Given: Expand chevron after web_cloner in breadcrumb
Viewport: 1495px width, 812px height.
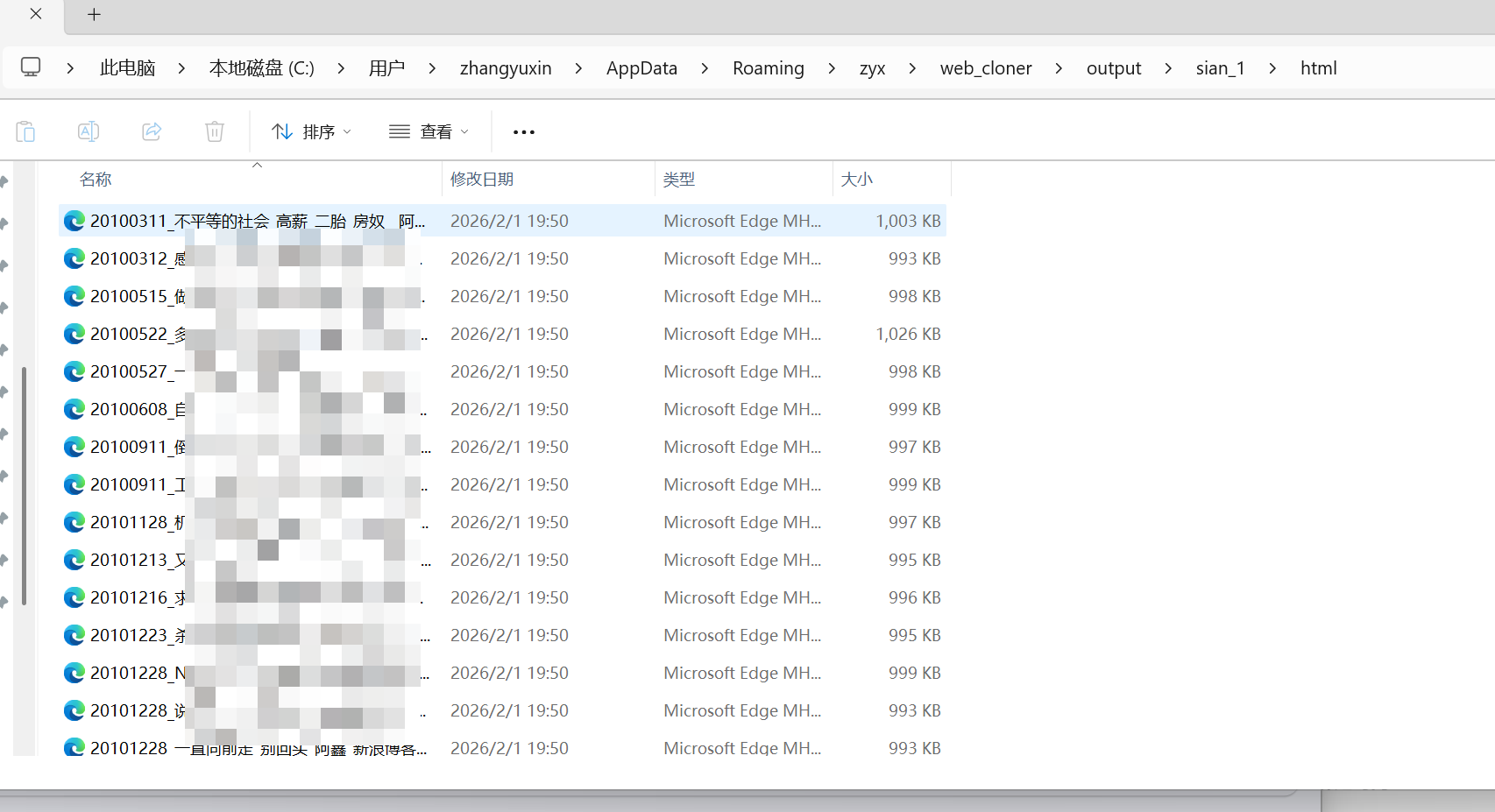Looking at the screenshot, I should tap(1059, 68).
